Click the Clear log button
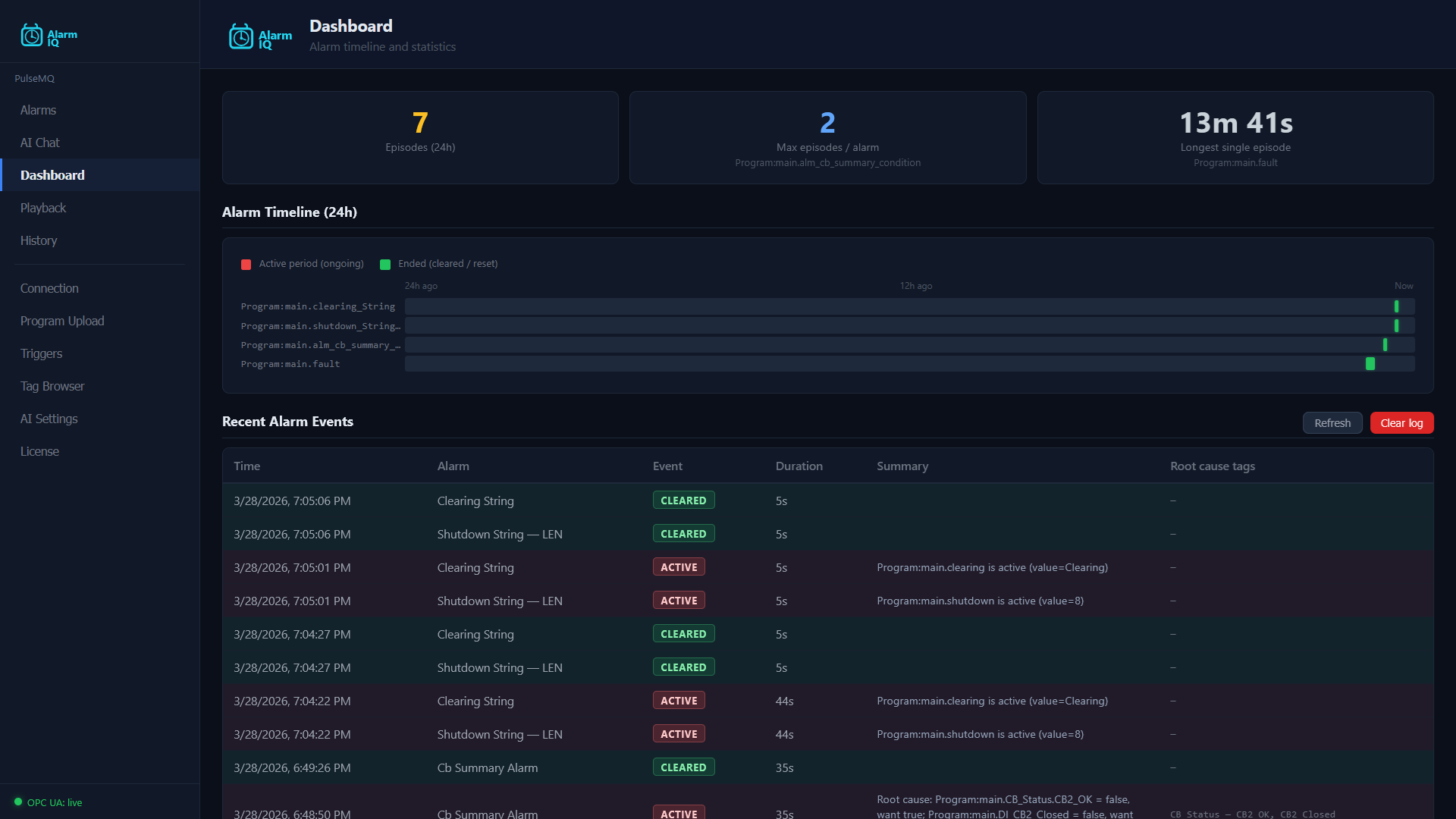 click(1401, 422)
